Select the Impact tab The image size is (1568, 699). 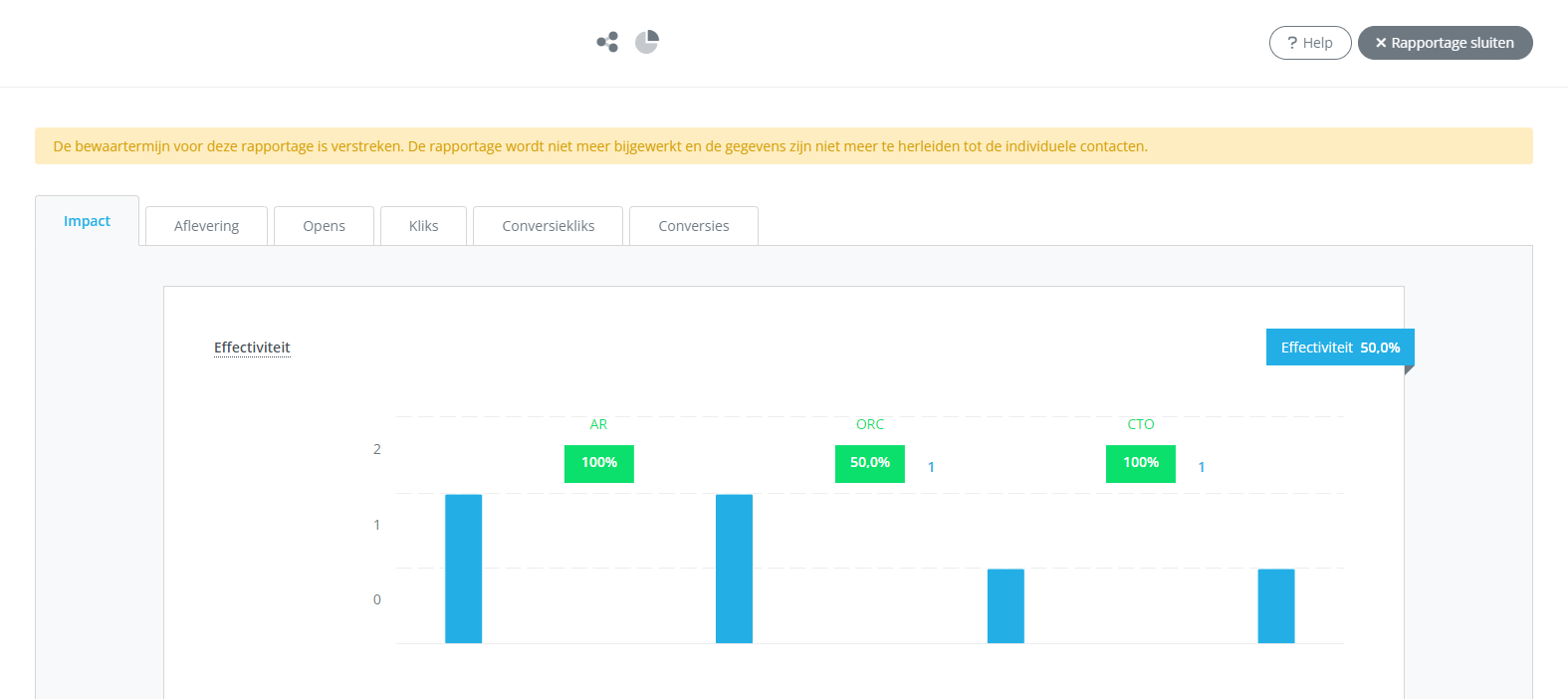pyautogui.click(x=87, y=221)
